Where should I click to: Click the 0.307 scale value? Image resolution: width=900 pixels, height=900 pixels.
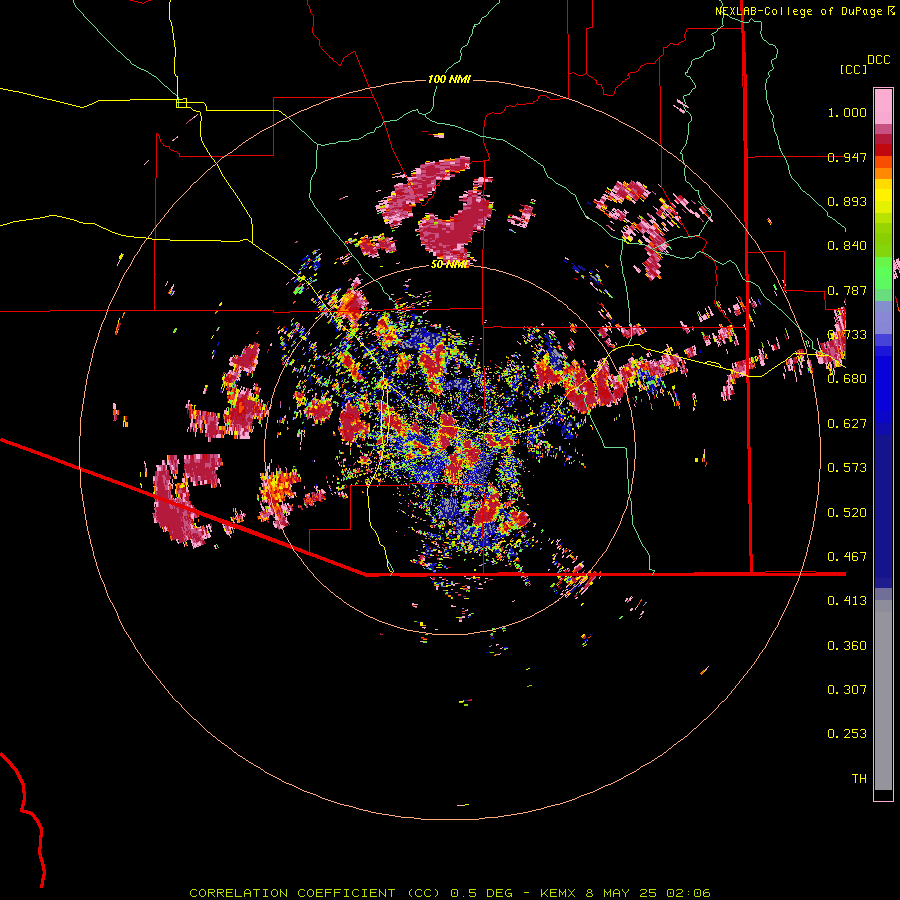(847, 690)
